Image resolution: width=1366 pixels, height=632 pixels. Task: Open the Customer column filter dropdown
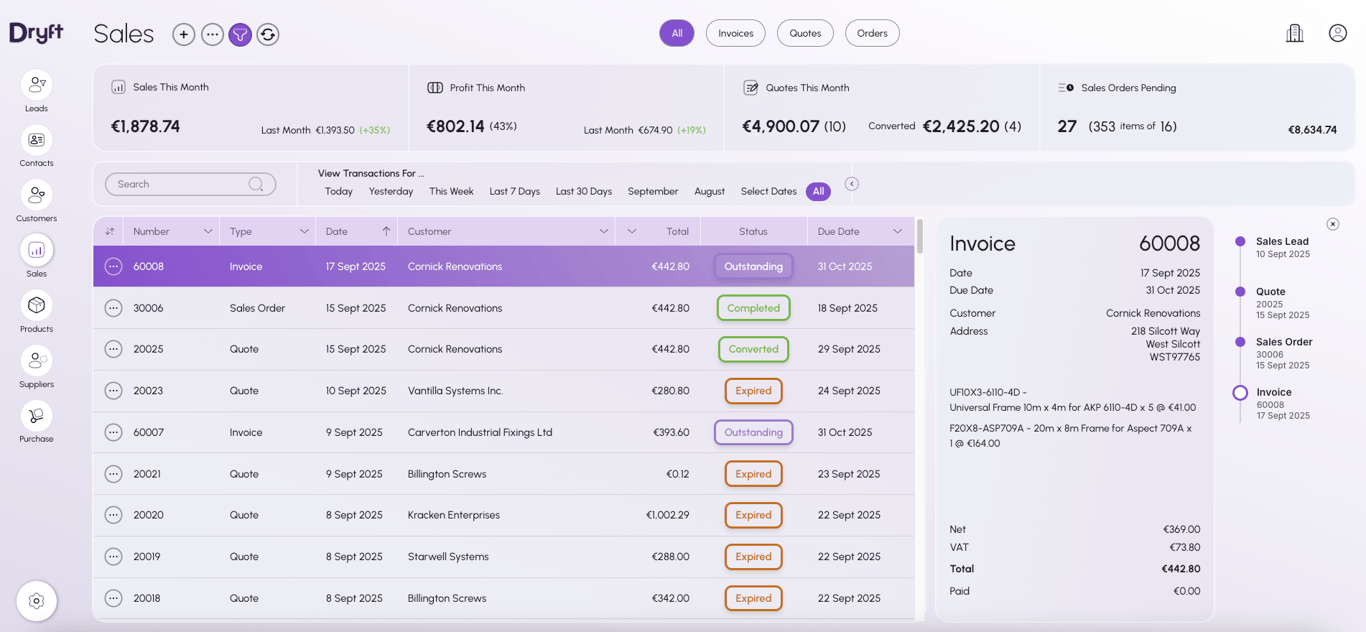604,231
